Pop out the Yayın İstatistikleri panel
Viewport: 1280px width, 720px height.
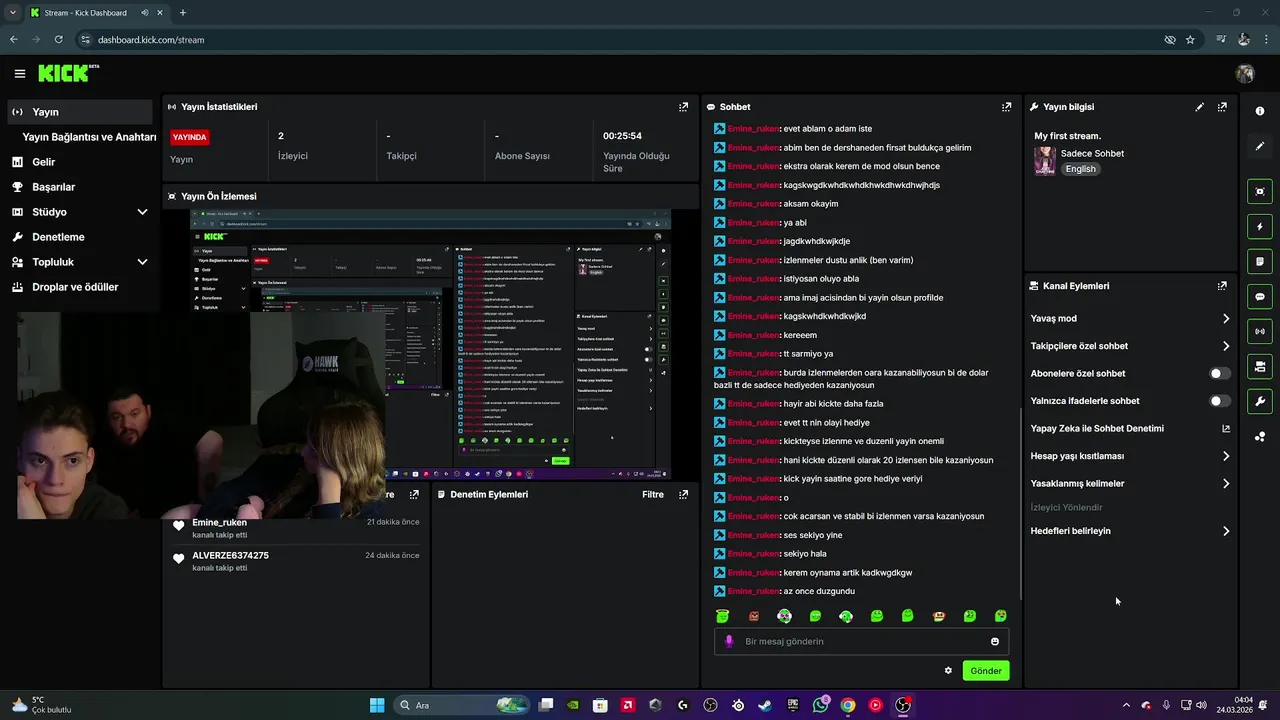[683, 107]
